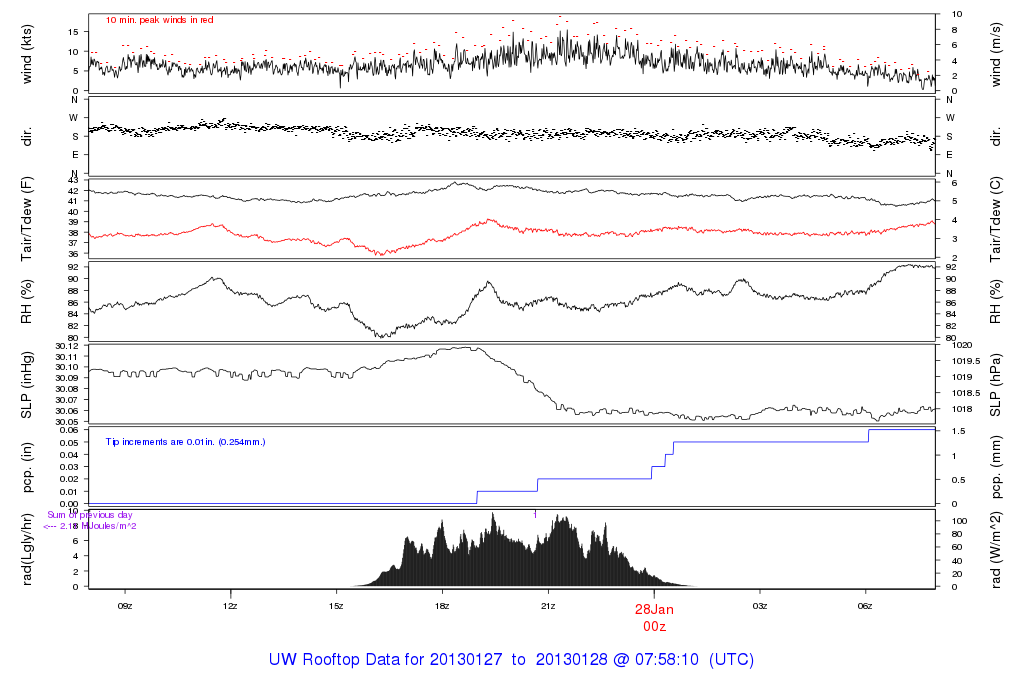Click the 'wind (m/s)' axis title

click(x=996, y=55)
